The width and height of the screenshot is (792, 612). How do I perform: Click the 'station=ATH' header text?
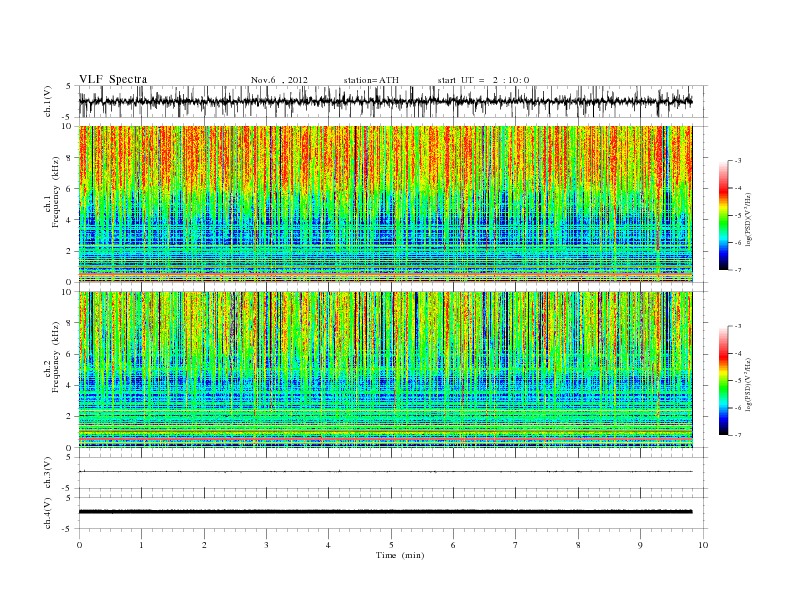371,80
